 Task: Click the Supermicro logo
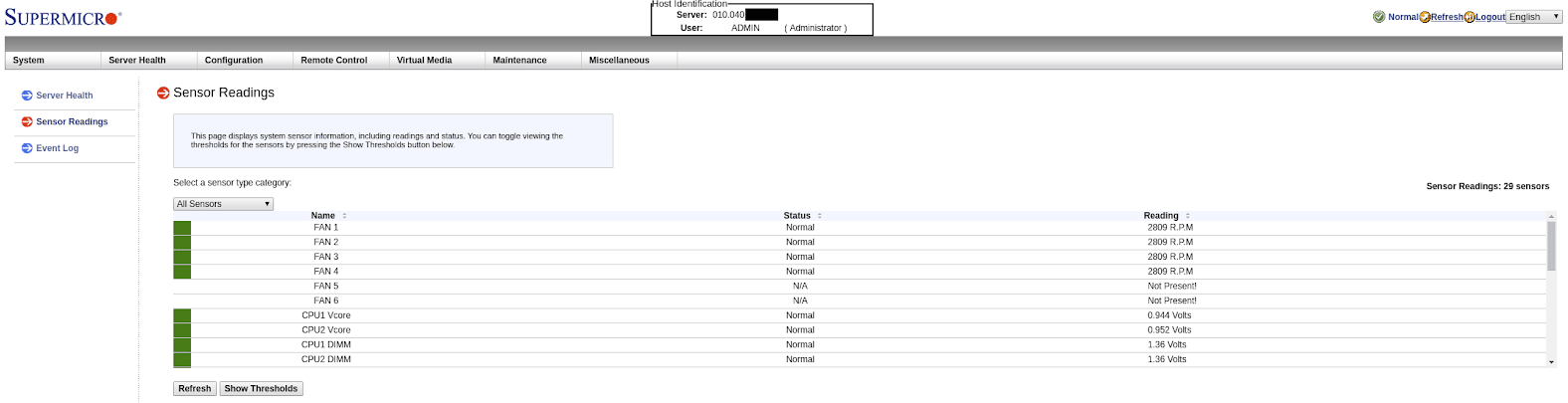[63, 18]
